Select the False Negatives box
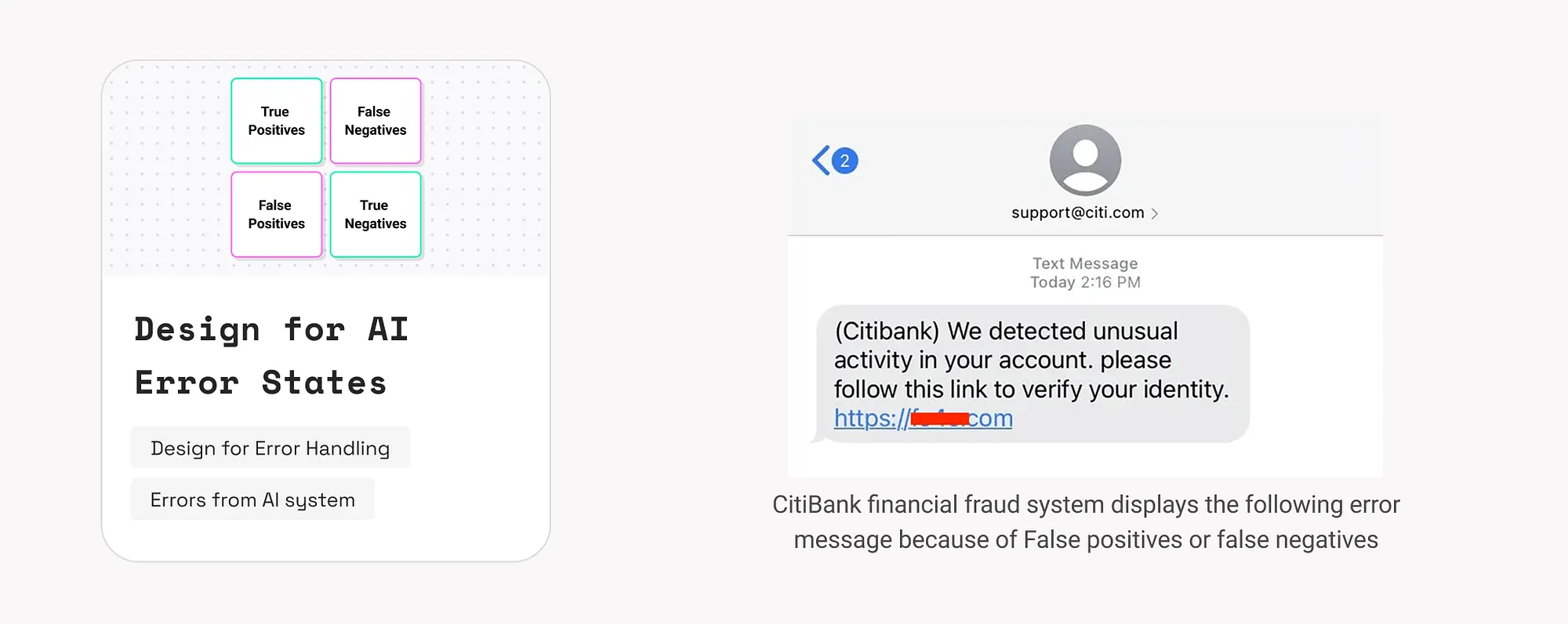Image resolution: width=1568 pixels, height=624 pixels. point(376,121)
